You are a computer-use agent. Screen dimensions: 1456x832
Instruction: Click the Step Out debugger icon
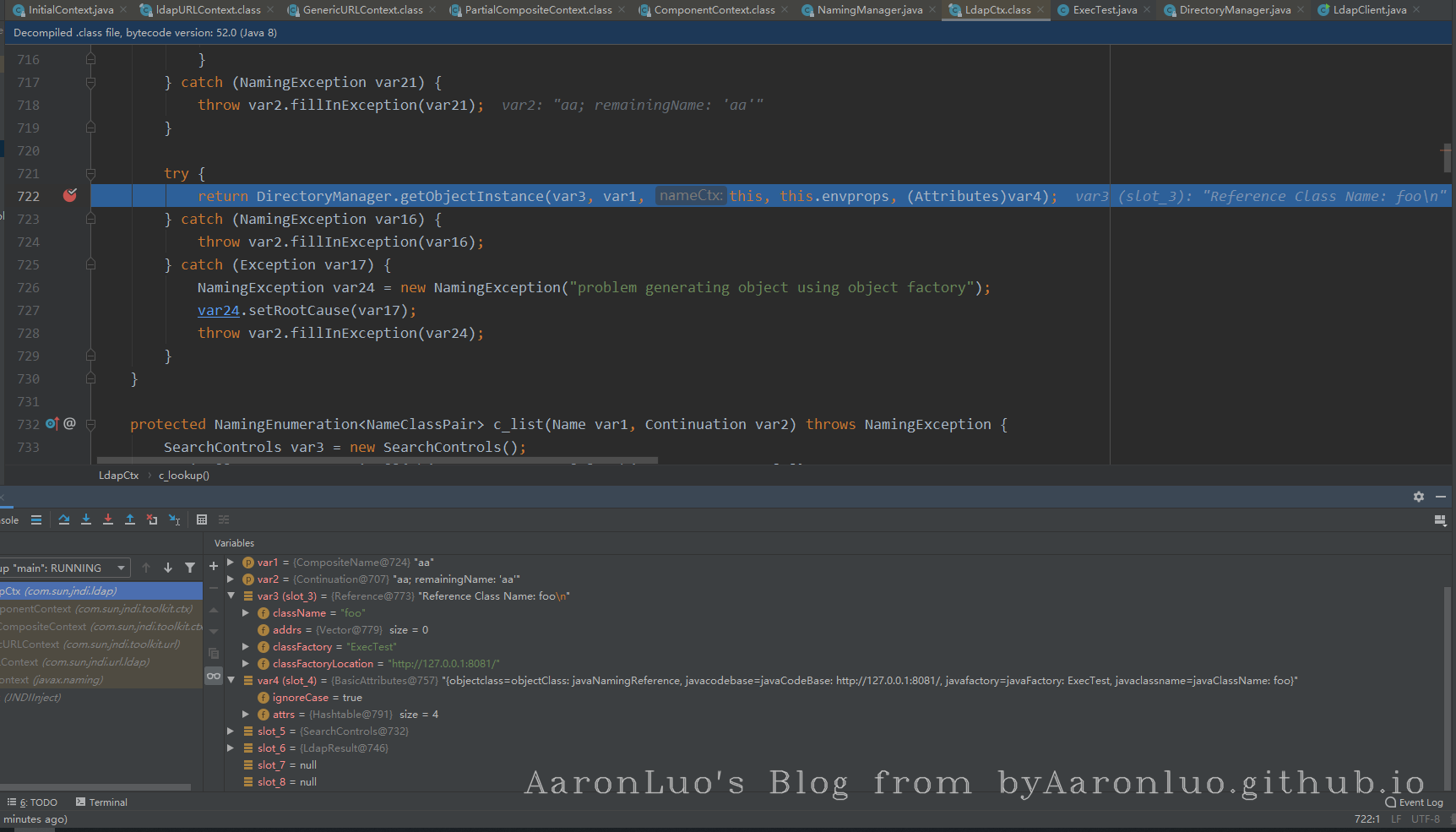(130, 519)
